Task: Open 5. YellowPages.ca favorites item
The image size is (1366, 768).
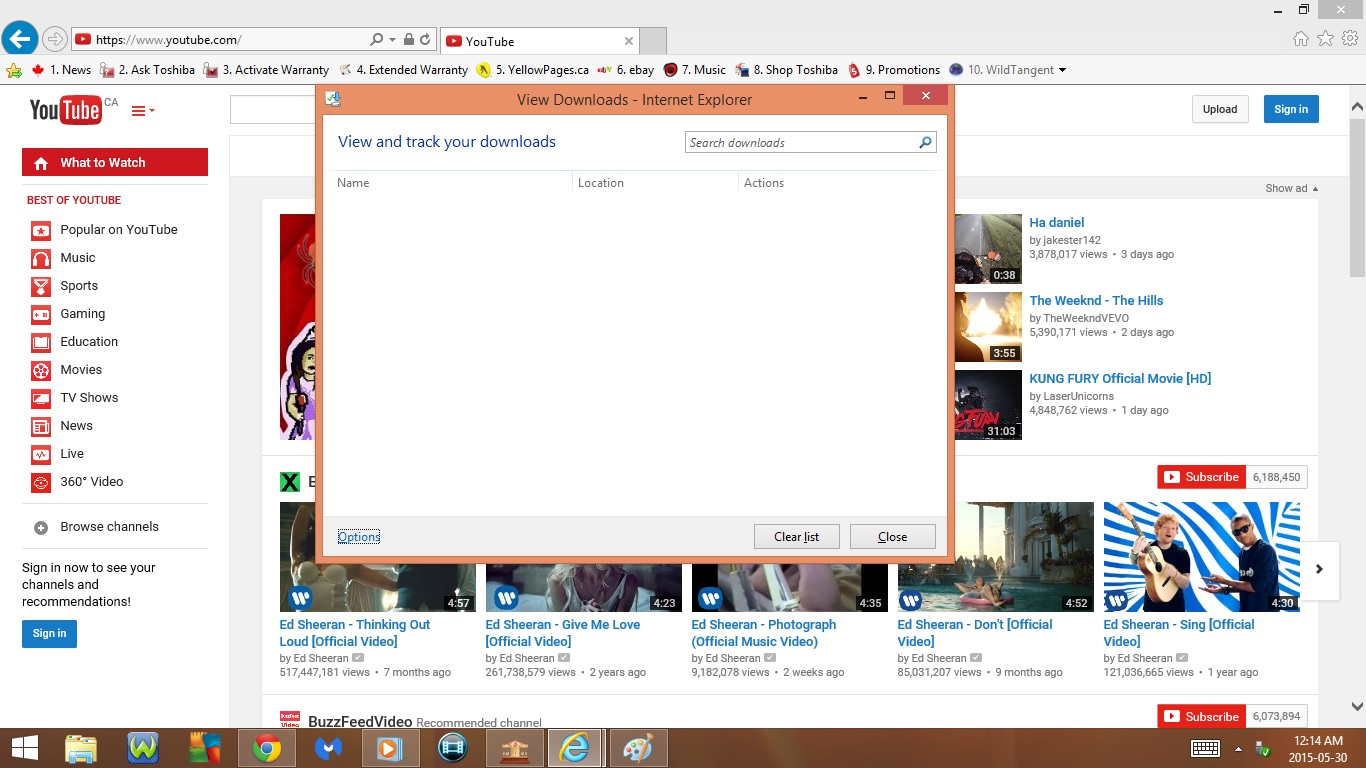Action: tap(533, 70)
